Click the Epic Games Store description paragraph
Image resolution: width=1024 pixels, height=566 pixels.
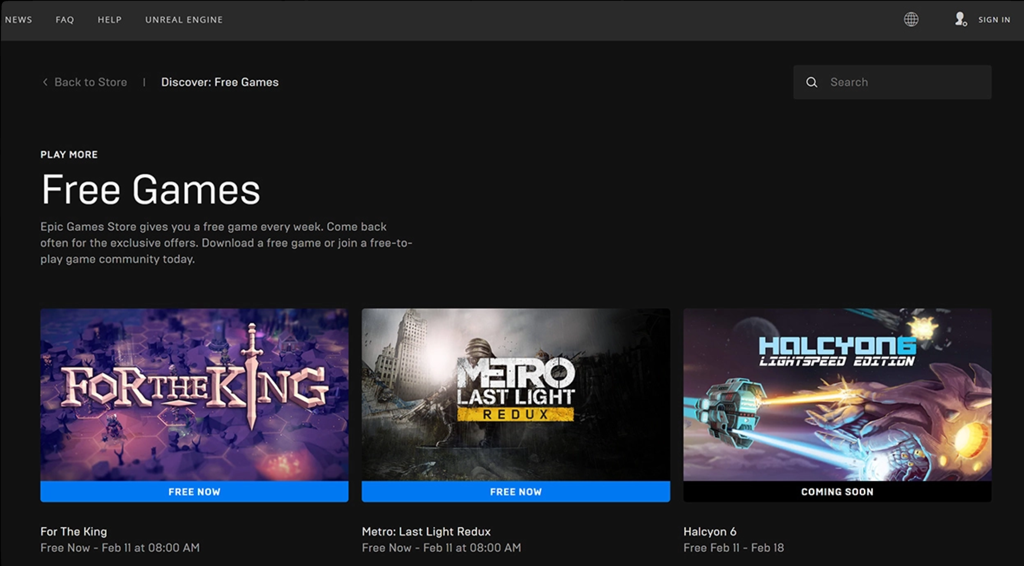click(x=226, y=243)
